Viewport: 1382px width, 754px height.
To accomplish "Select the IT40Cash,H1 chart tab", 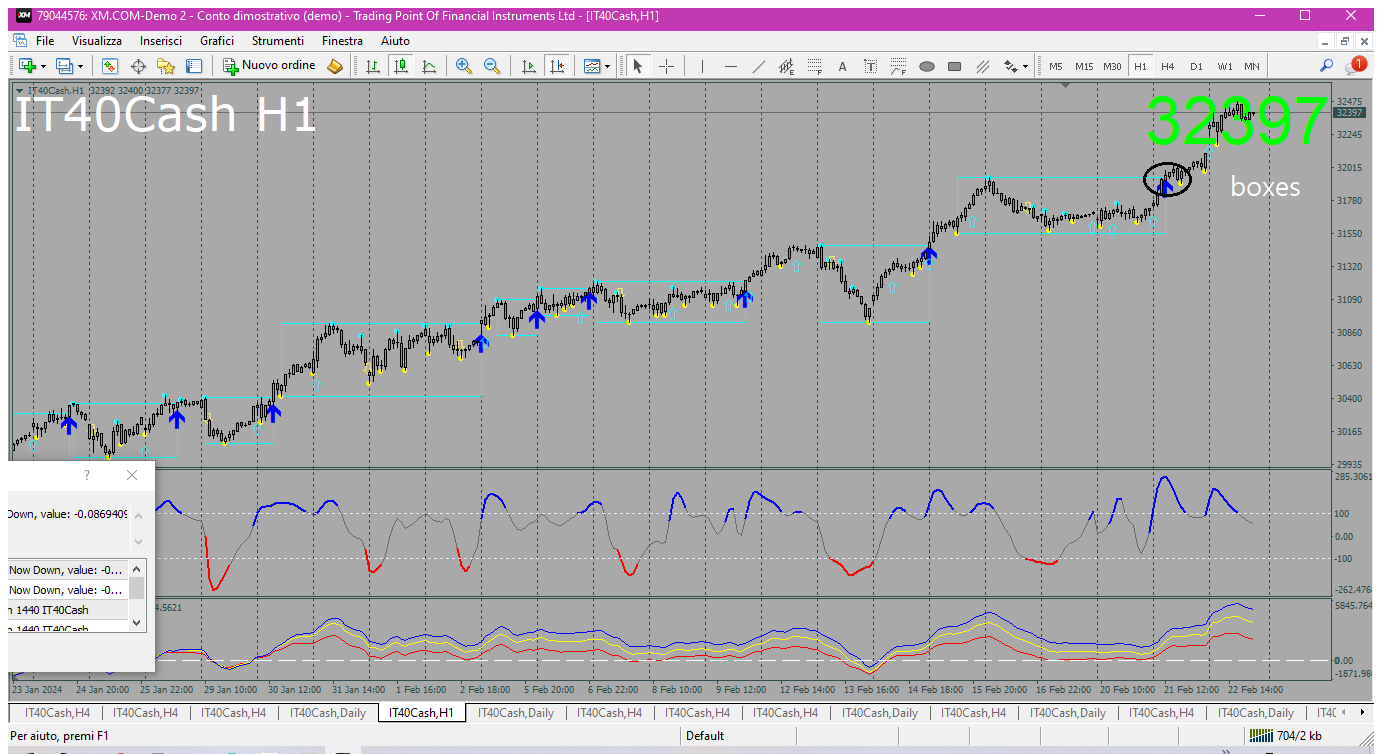I will pyautogui.click(x=421, y=713).
